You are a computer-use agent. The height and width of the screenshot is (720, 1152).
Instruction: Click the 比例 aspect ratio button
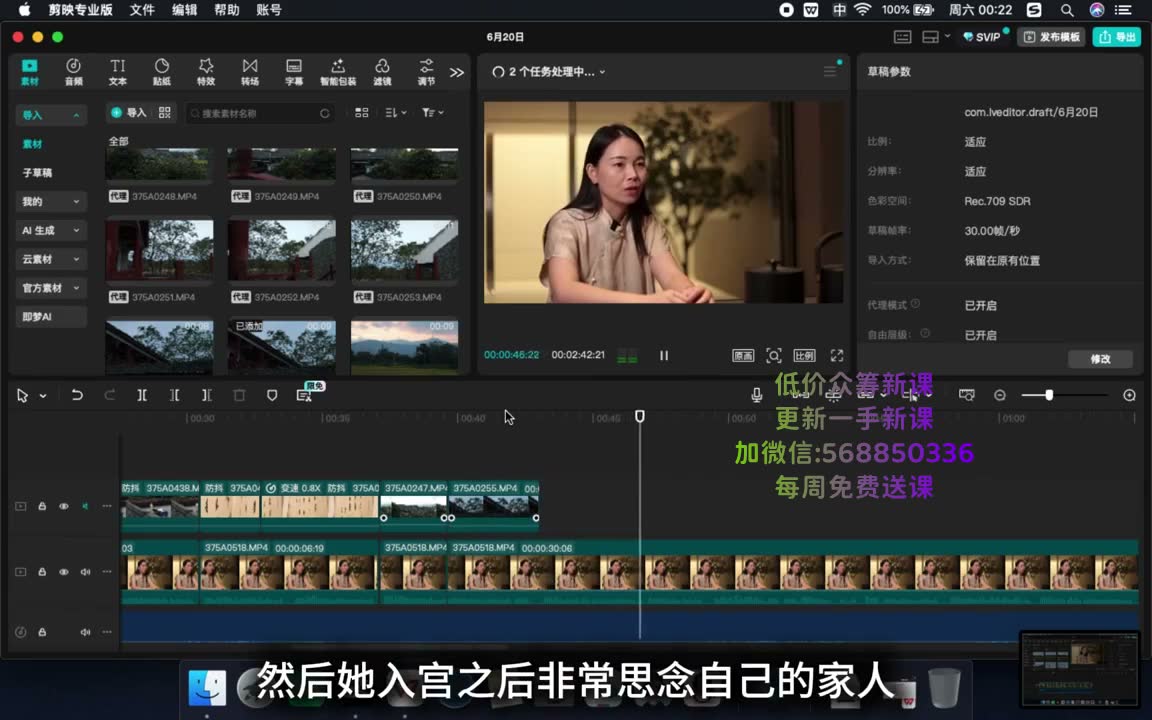[x=804, y=356]
